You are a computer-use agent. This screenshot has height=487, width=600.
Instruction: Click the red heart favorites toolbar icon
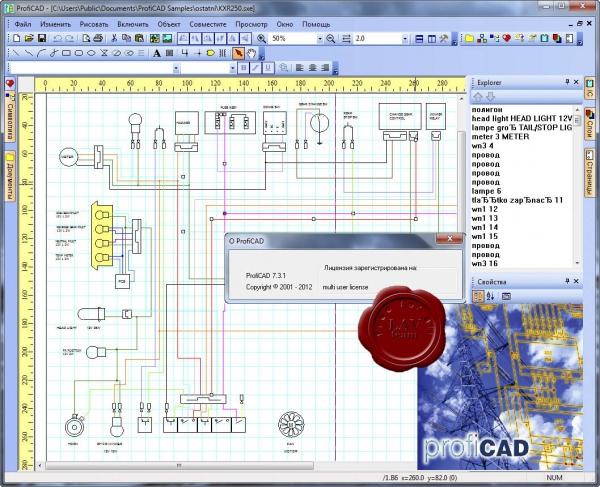coord(507,38)
